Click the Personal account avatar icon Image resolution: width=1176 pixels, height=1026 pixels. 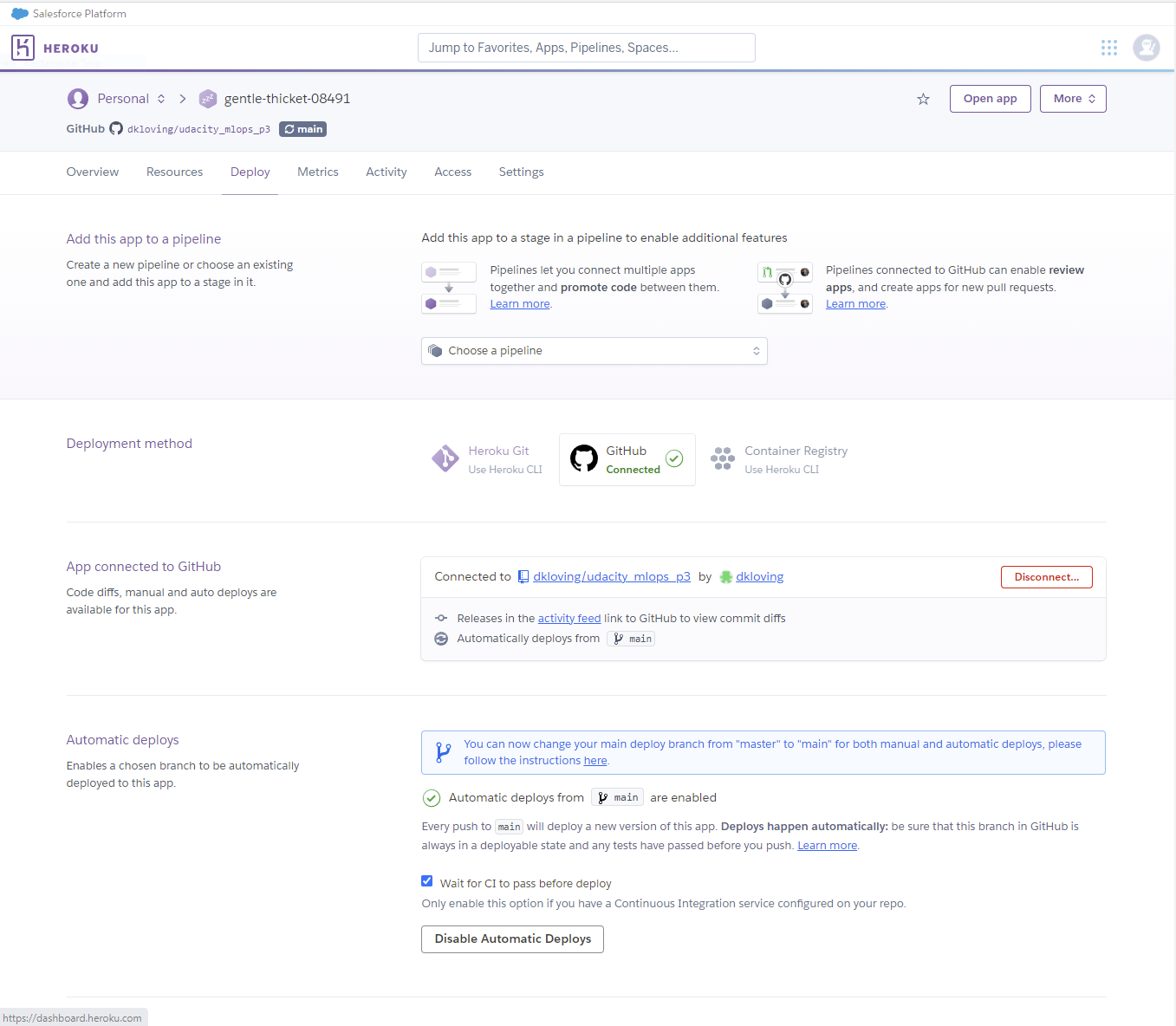coord(78,99)
